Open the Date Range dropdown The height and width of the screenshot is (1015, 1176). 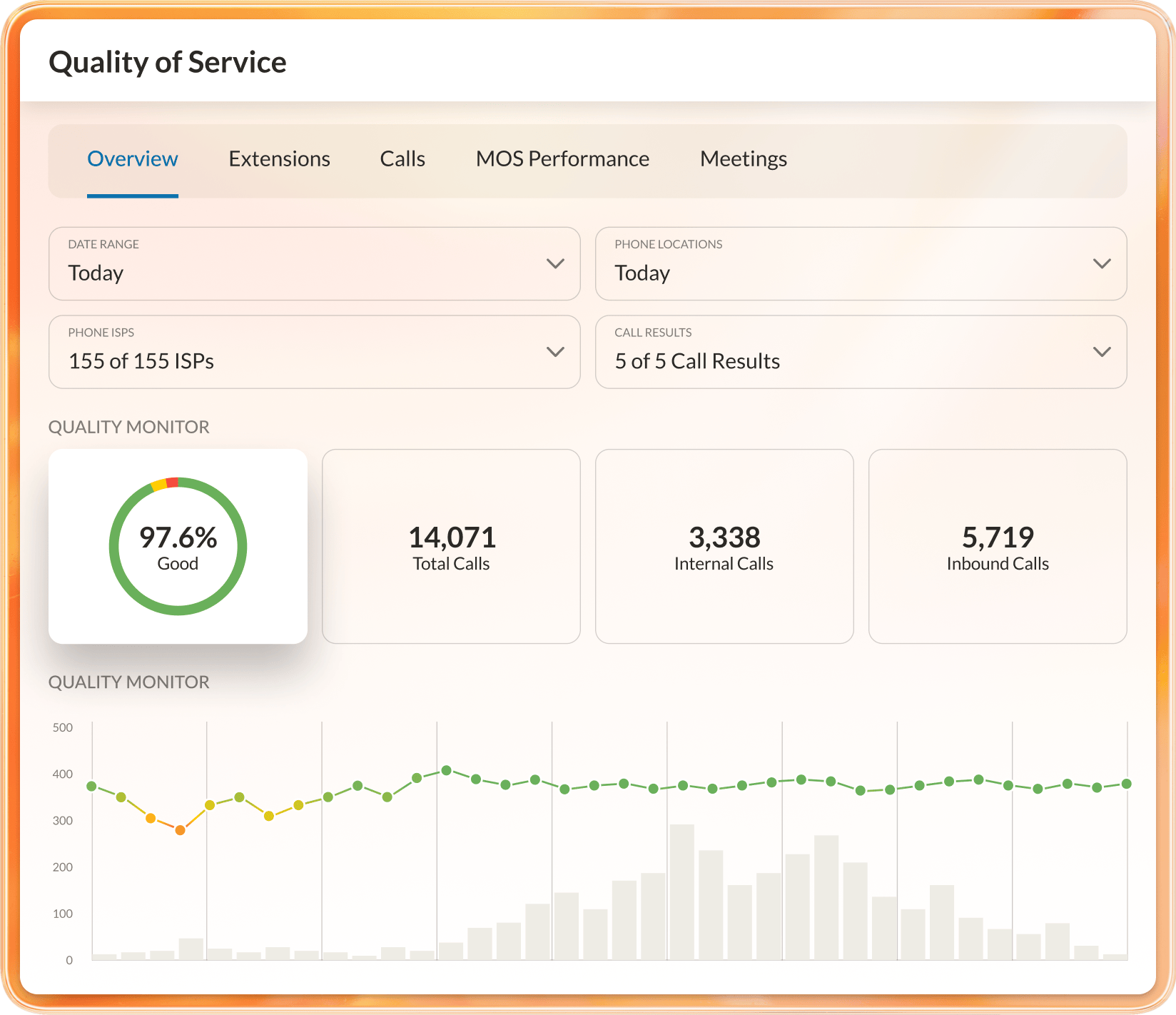314,263
